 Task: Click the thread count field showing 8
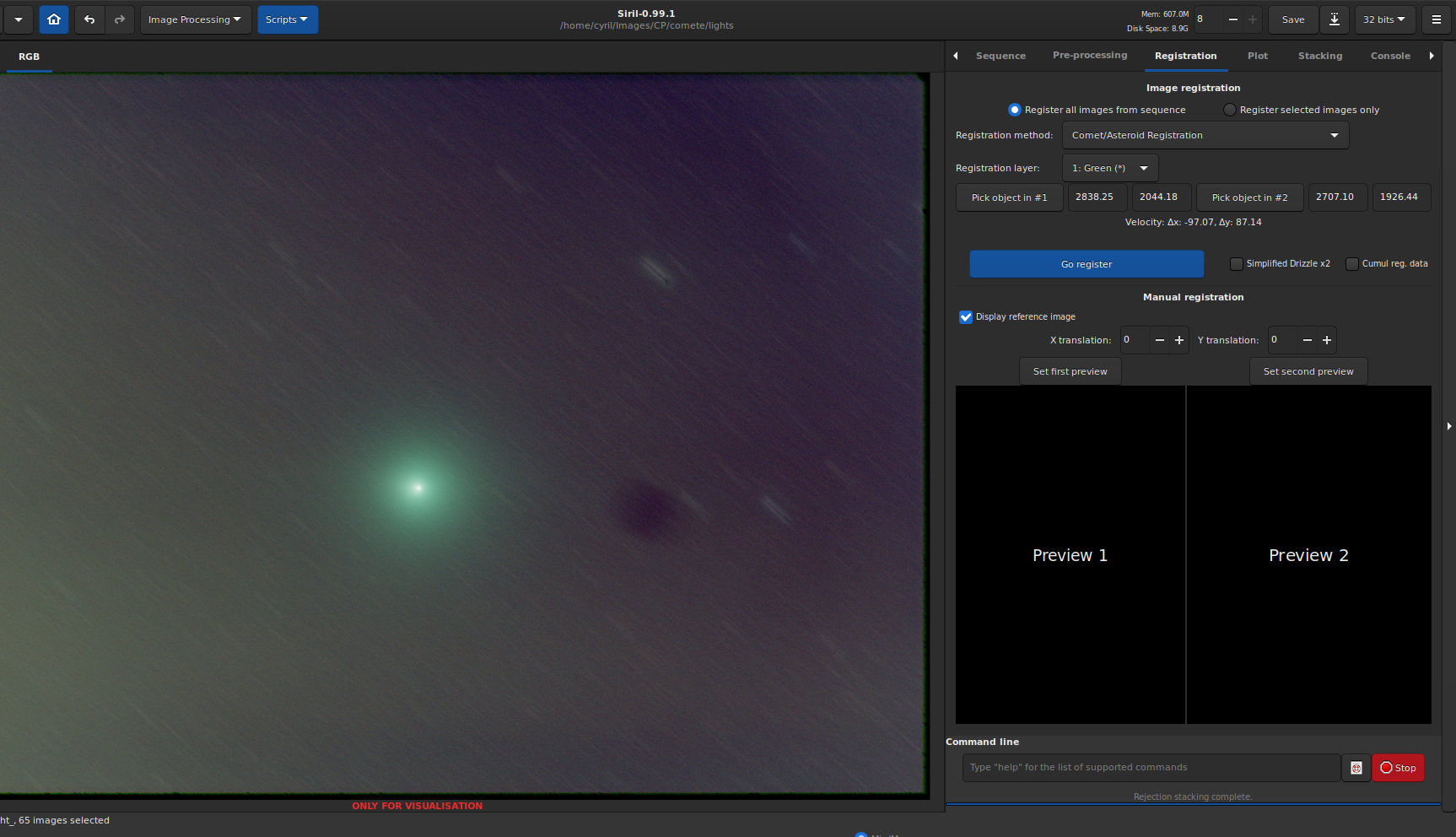[1208, 19]
